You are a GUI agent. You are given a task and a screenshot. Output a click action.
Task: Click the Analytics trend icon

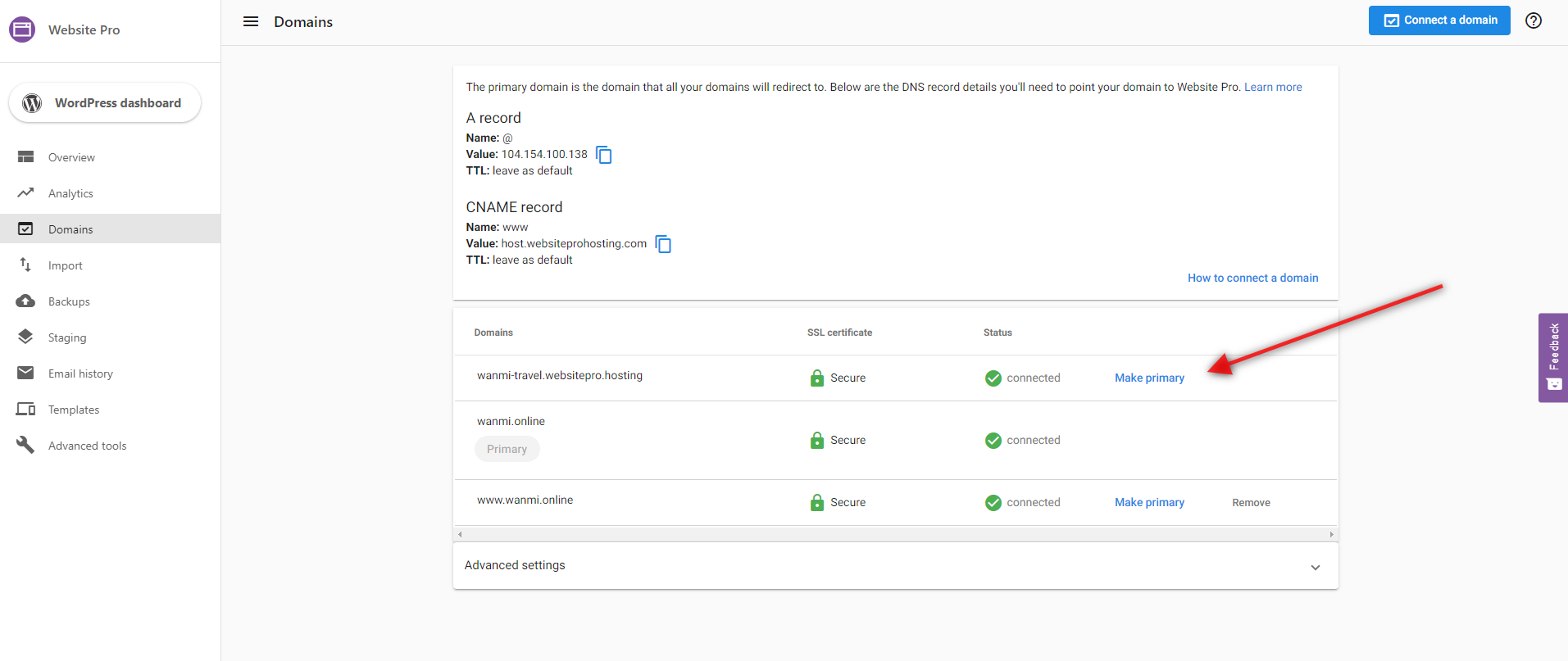click(x=26, y=192)
